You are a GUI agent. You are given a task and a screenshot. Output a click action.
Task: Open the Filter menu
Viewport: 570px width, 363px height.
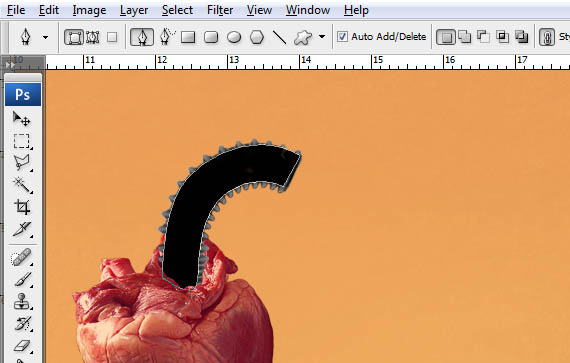(x=220, y=10)
